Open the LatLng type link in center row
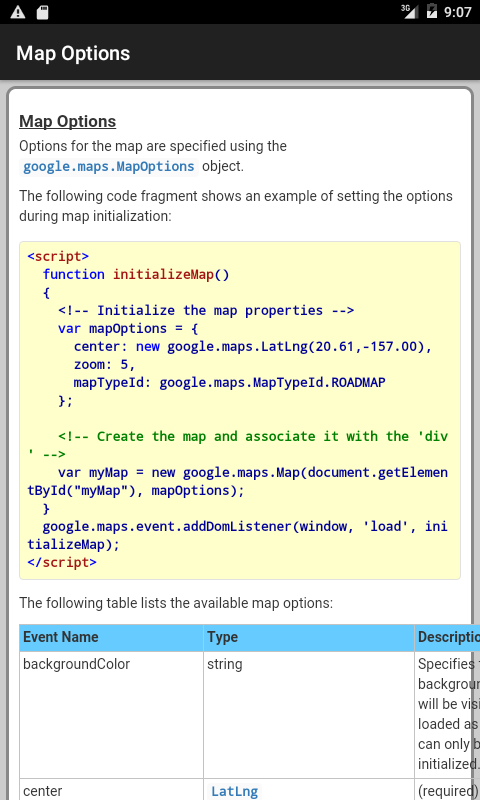 pyautogui.click(x=235, y=791)
